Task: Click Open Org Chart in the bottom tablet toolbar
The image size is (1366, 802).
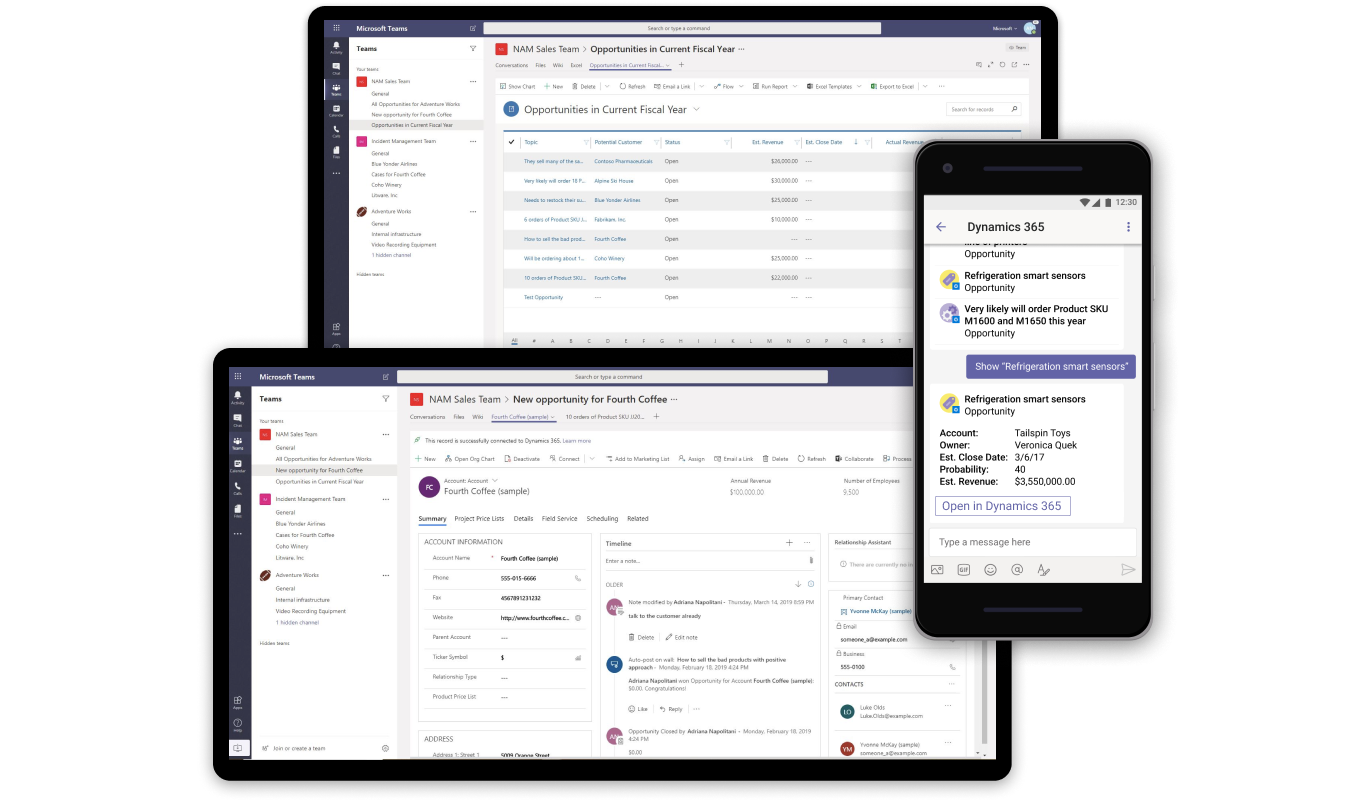Action: point(470,459)
